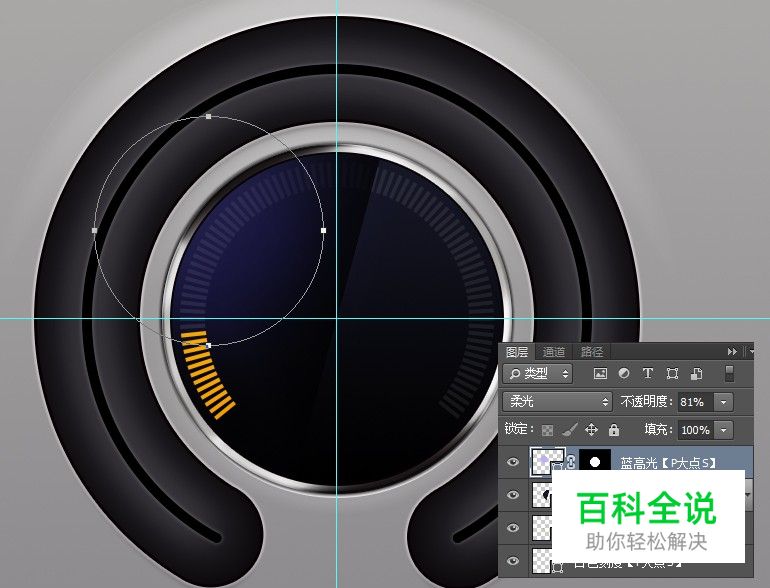Filter layers by adjustment layers
Screen dimensions: 770x588
(624, 374)
